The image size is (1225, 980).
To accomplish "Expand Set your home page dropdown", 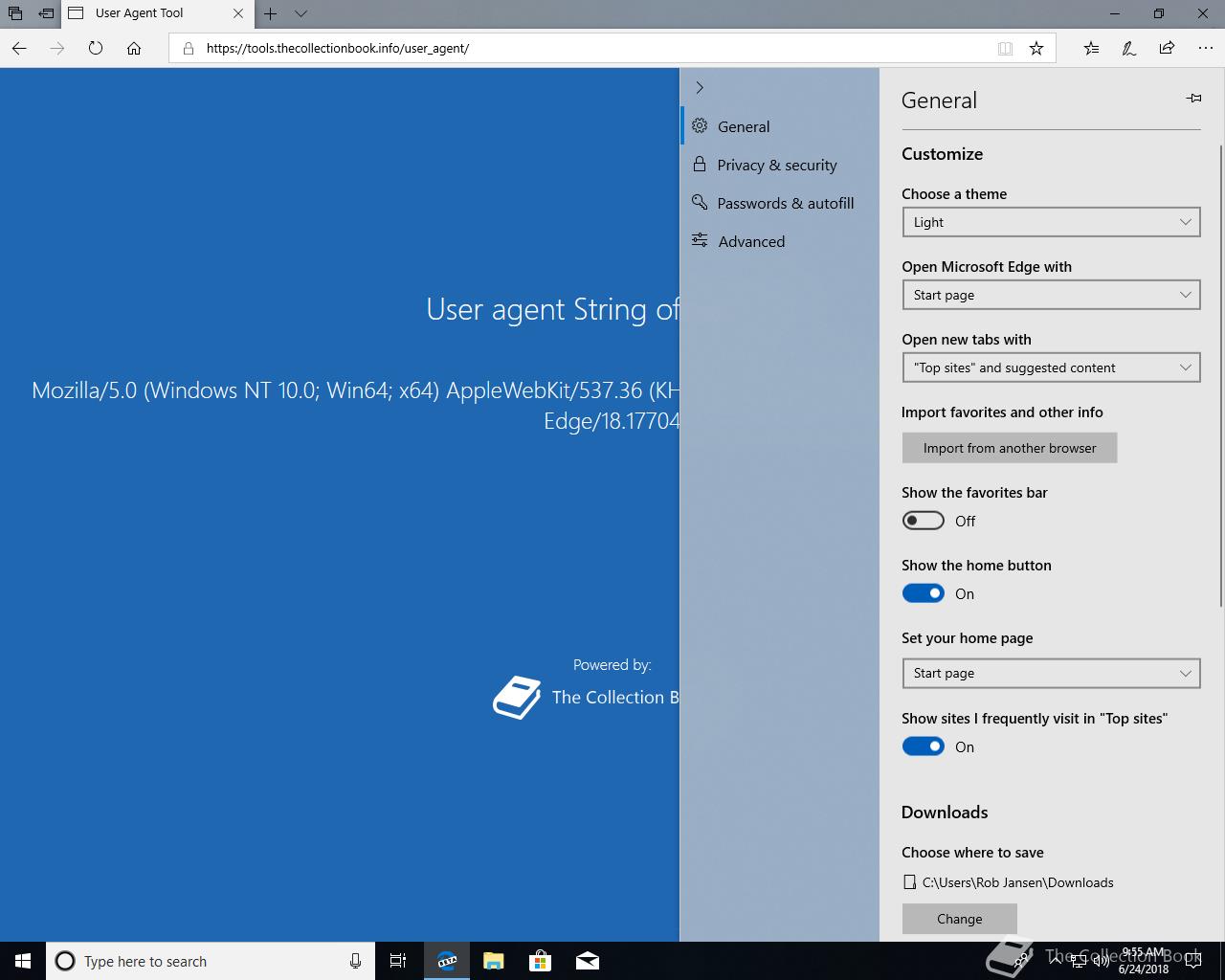I will pyautogui.click(x=1051, y=673).
